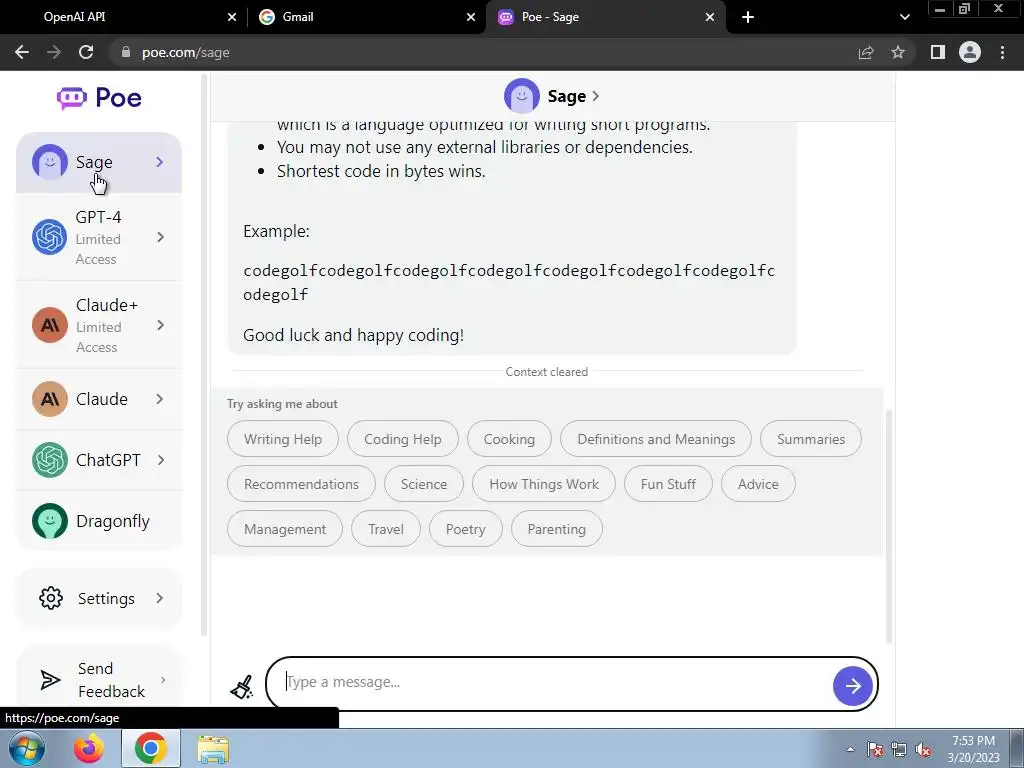Click the Settings gear icon

(51, 598)
